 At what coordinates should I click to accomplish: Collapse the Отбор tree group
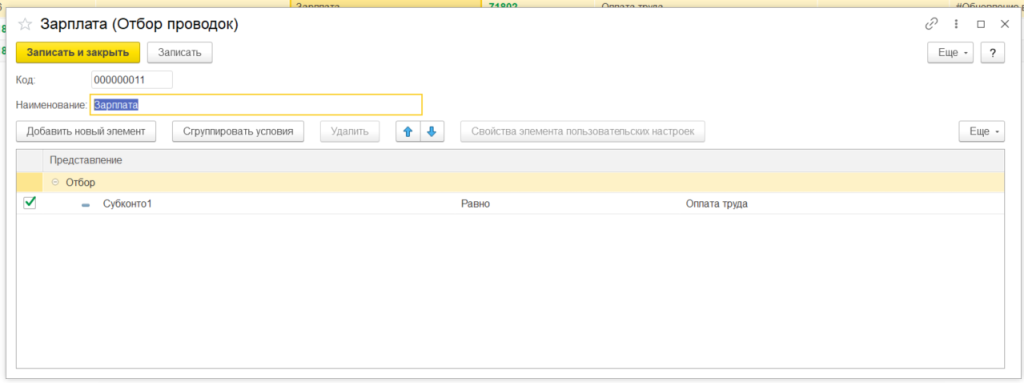[x=56, y=182]
